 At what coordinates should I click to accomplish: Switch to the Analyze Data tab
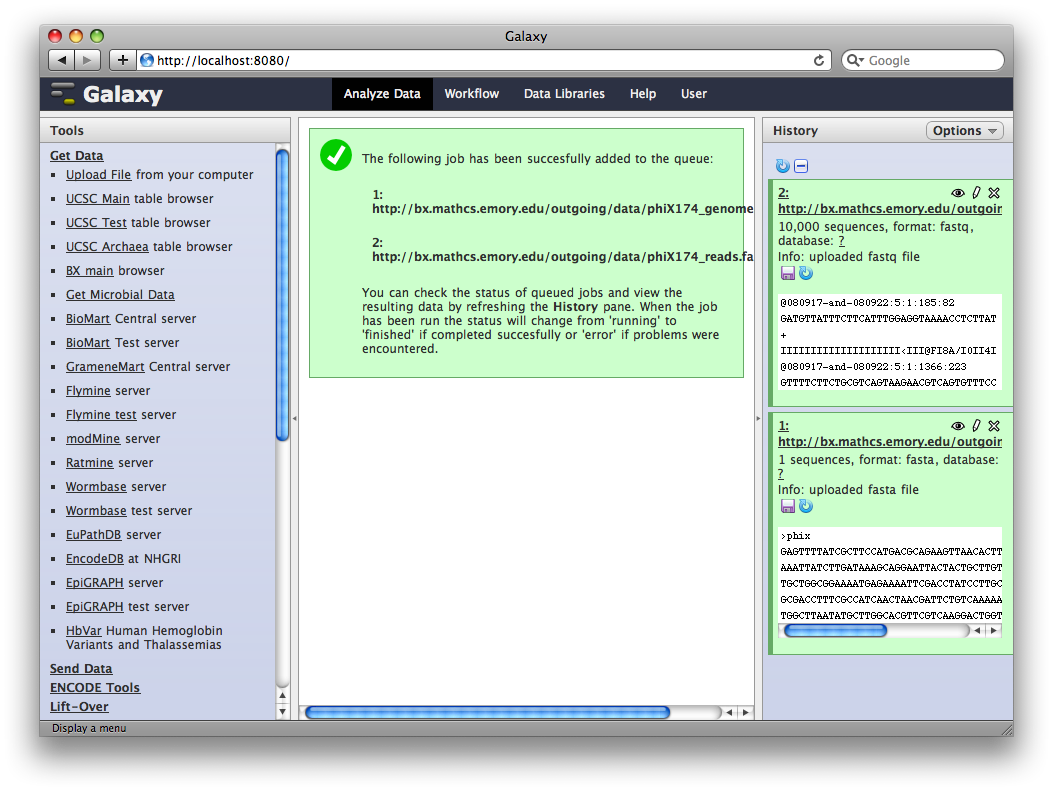click(382, 94)
